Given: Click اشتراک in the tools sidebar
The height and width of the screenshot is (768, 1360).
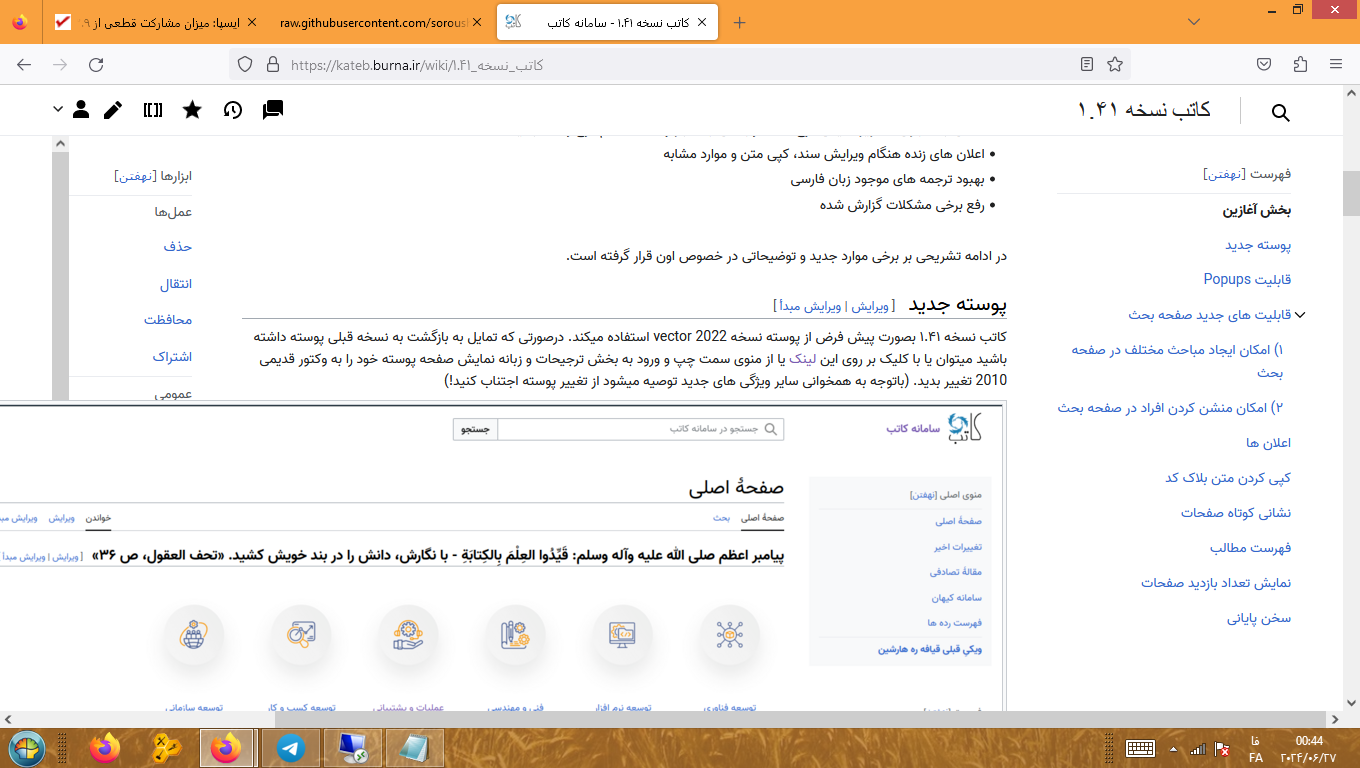Looking at the screenshot, I should [172, 357].
